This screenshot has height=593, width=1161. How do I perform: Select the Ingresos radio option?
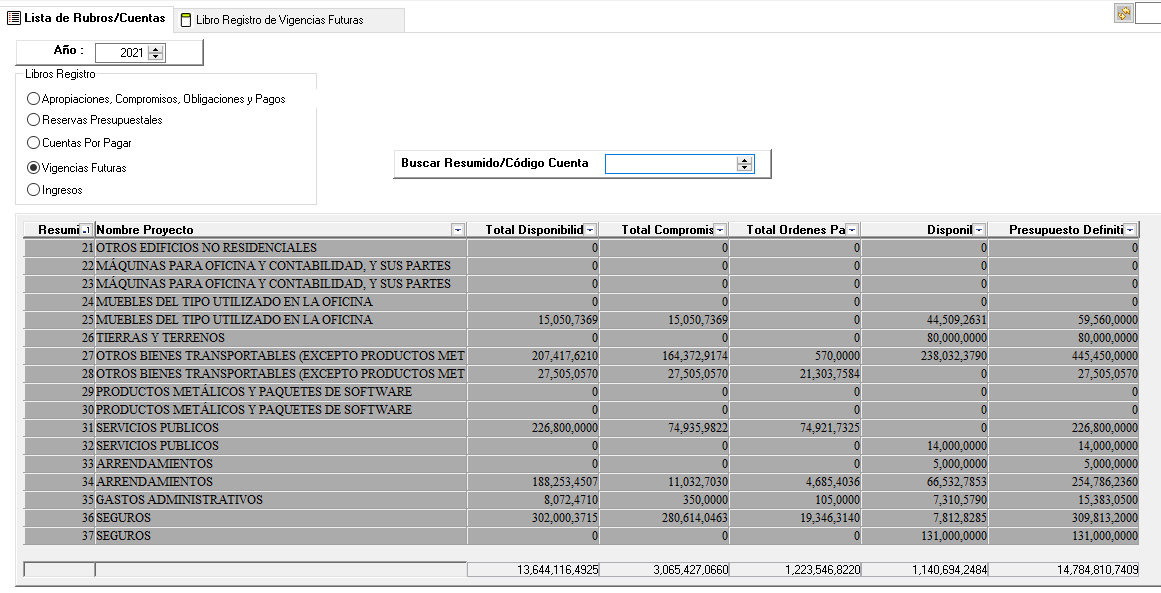34,190
